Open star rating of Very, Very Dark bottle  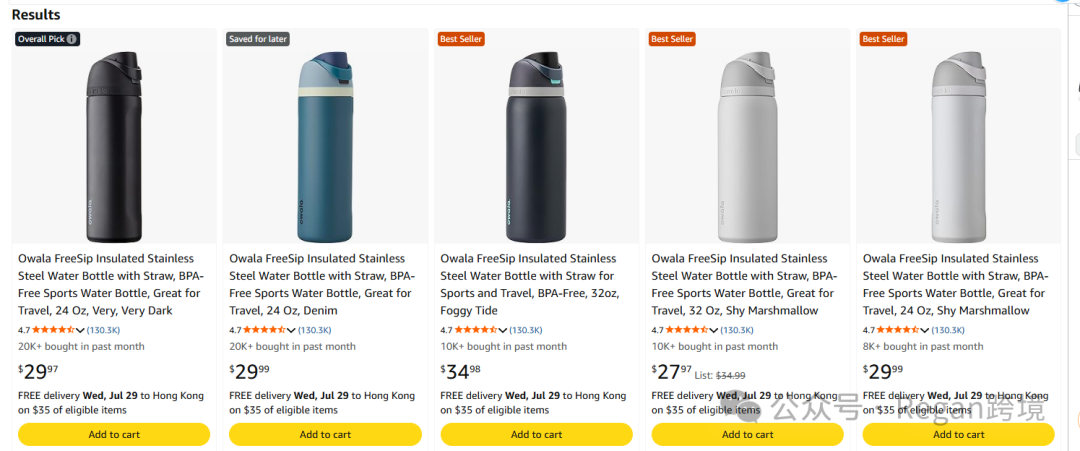54,331
